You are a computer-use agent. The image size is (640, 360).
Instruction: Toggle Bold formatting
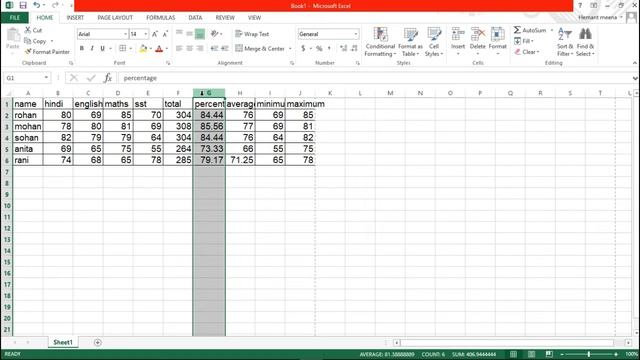[x=82, y=49]
